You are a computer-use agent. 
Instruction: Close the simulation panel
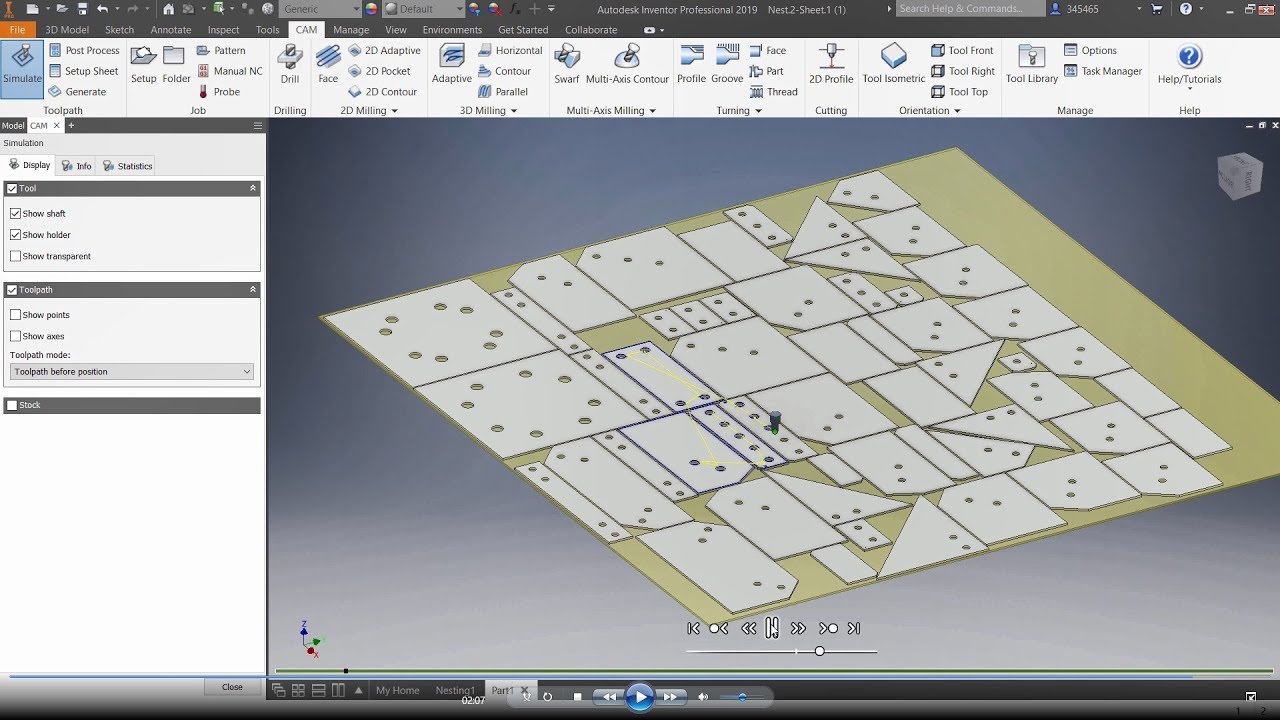pos(232,687)
